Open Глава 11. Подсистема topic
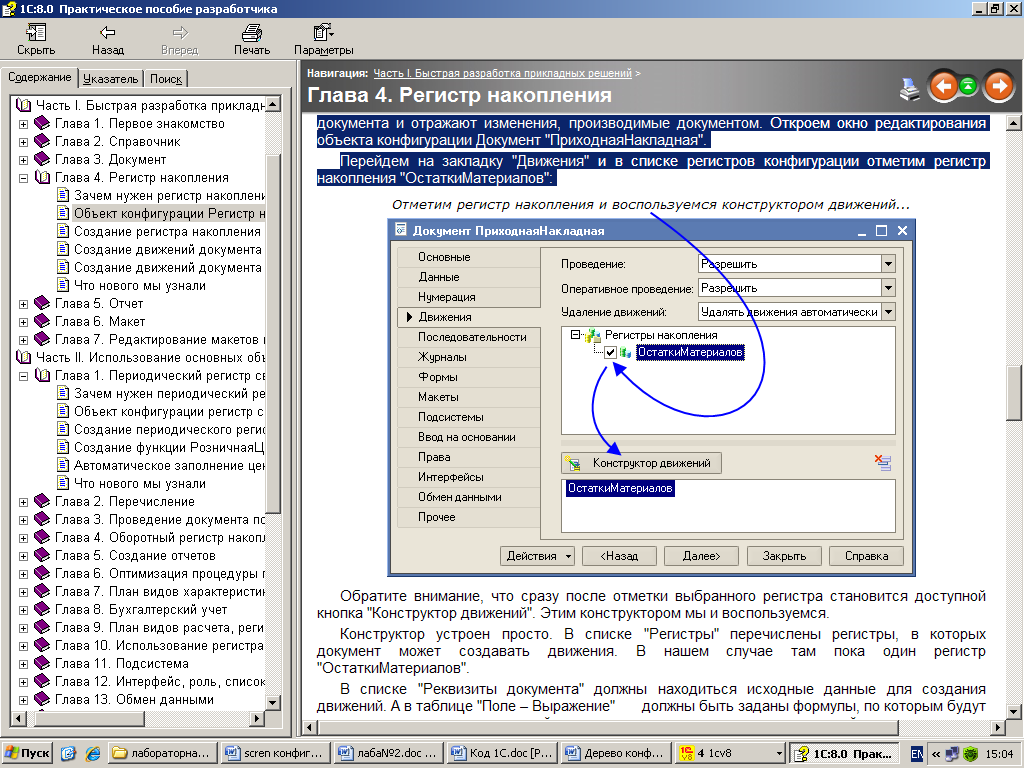Screen dimensions: 1024x768 pyautogui.click(x=121, y=664)
